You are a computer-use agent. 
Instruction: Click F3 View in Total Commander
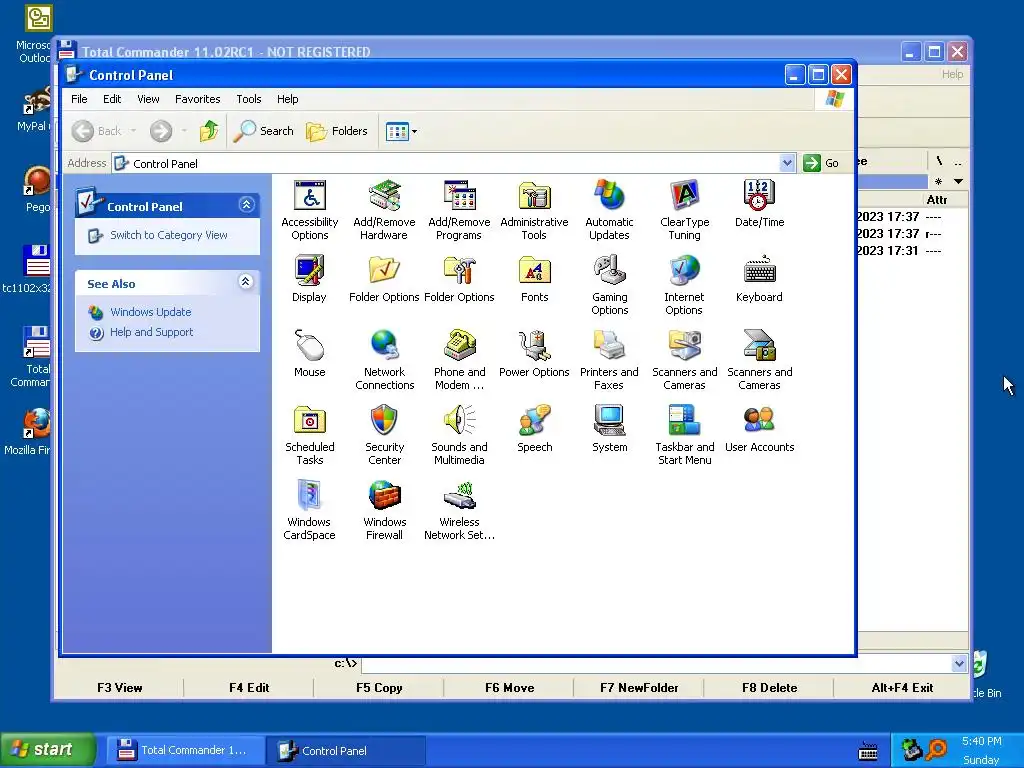click(x=120, y=688)
